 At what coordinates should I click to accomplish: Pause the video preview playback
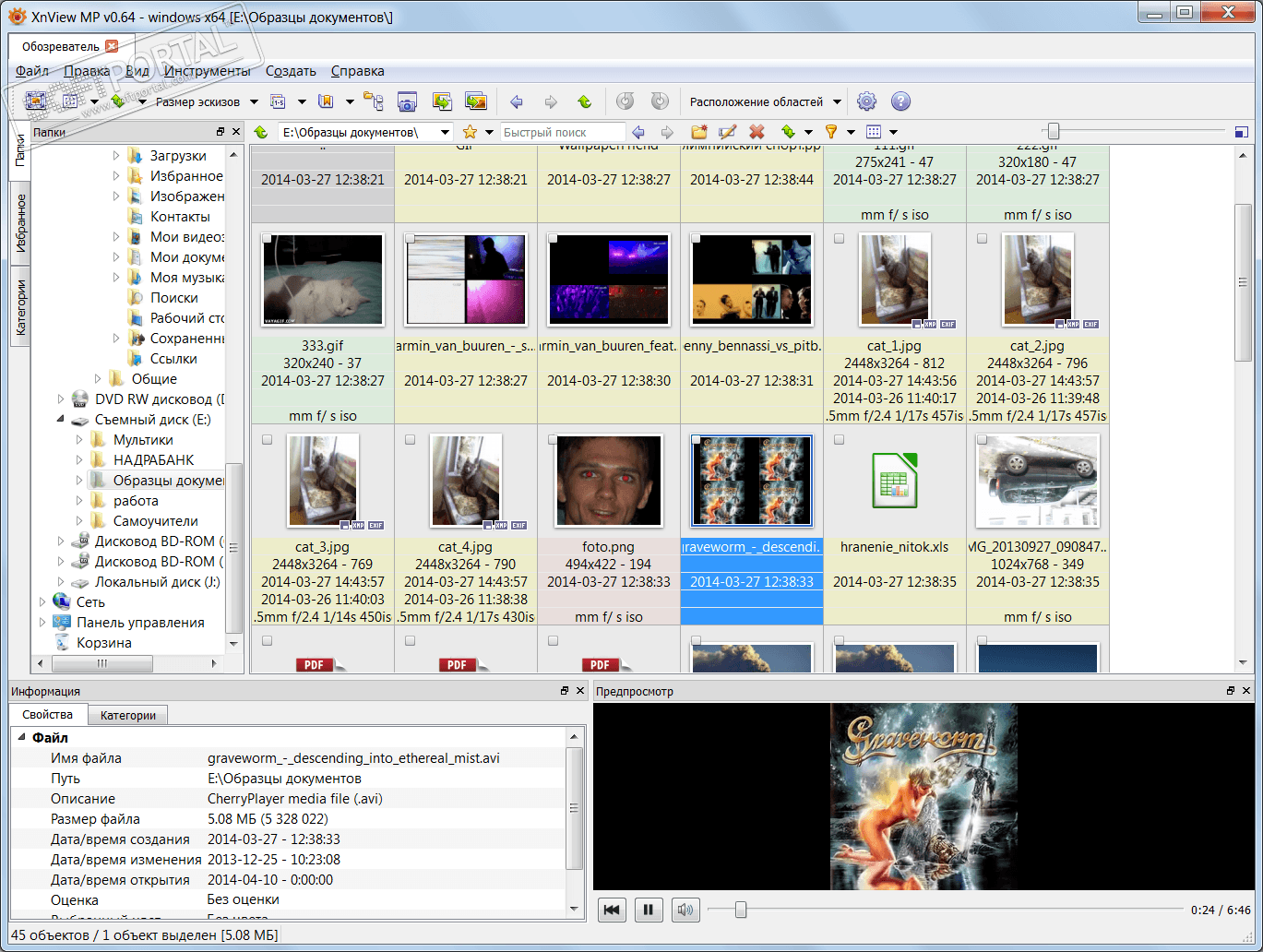coord(648,910)
